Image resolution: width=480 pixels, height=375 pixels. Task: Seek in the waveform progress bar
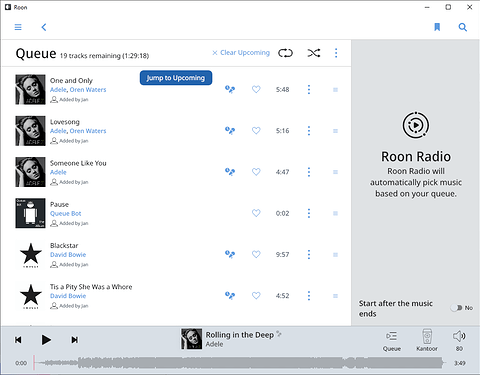(239, 363)
